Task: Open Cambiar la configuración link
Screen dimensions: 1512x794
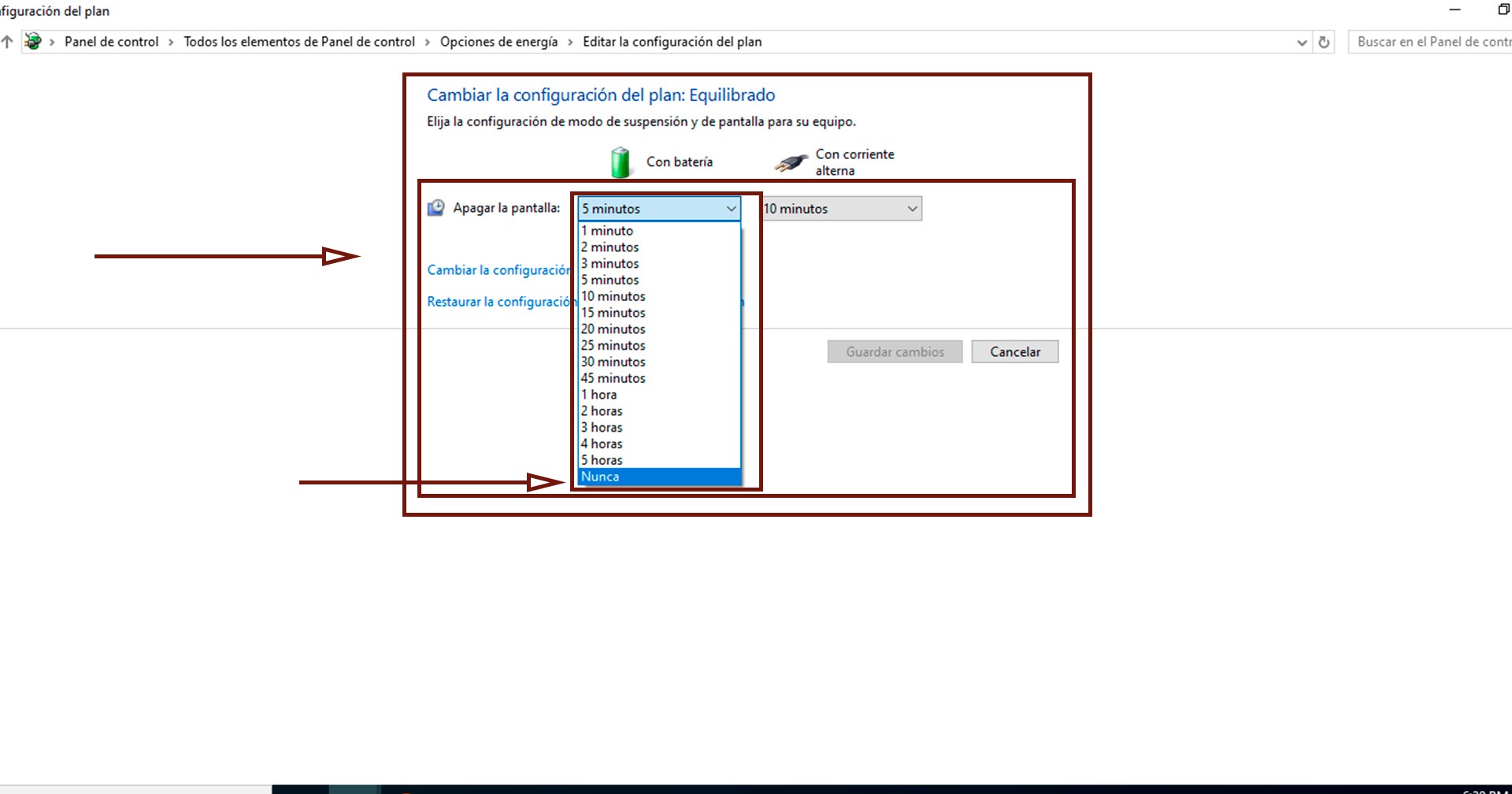Action: 498,270
